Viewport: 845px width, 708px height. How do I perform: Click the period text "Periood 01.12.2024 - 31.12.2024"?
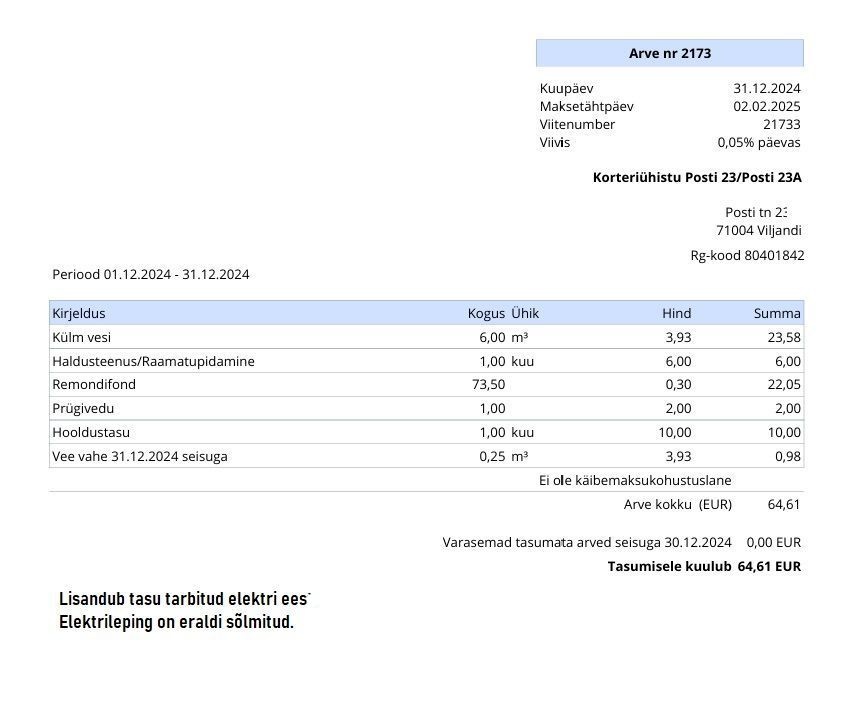tap(150, 274)
